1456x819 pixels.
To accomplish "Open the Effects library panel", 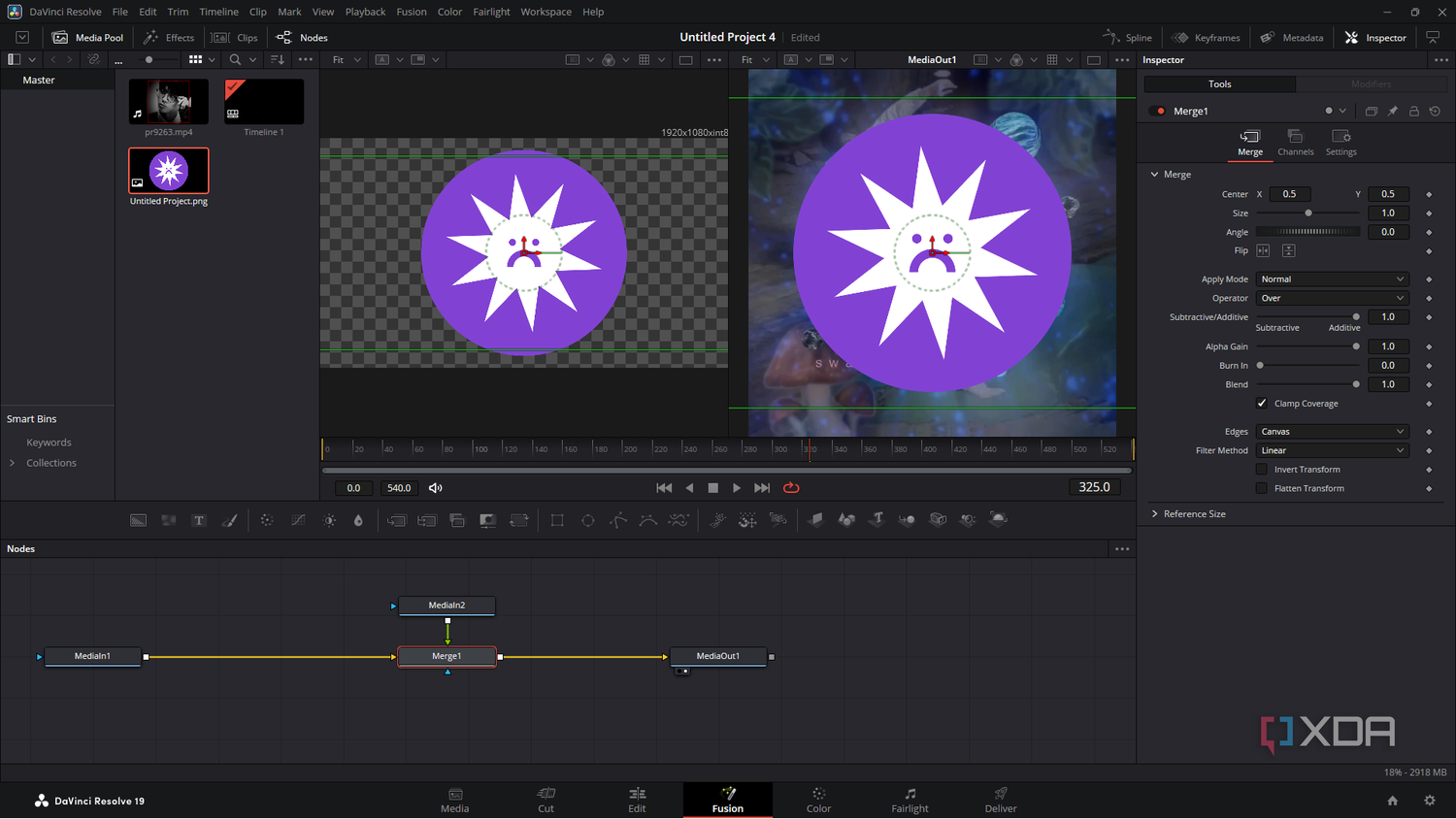I will click(169, 38).
